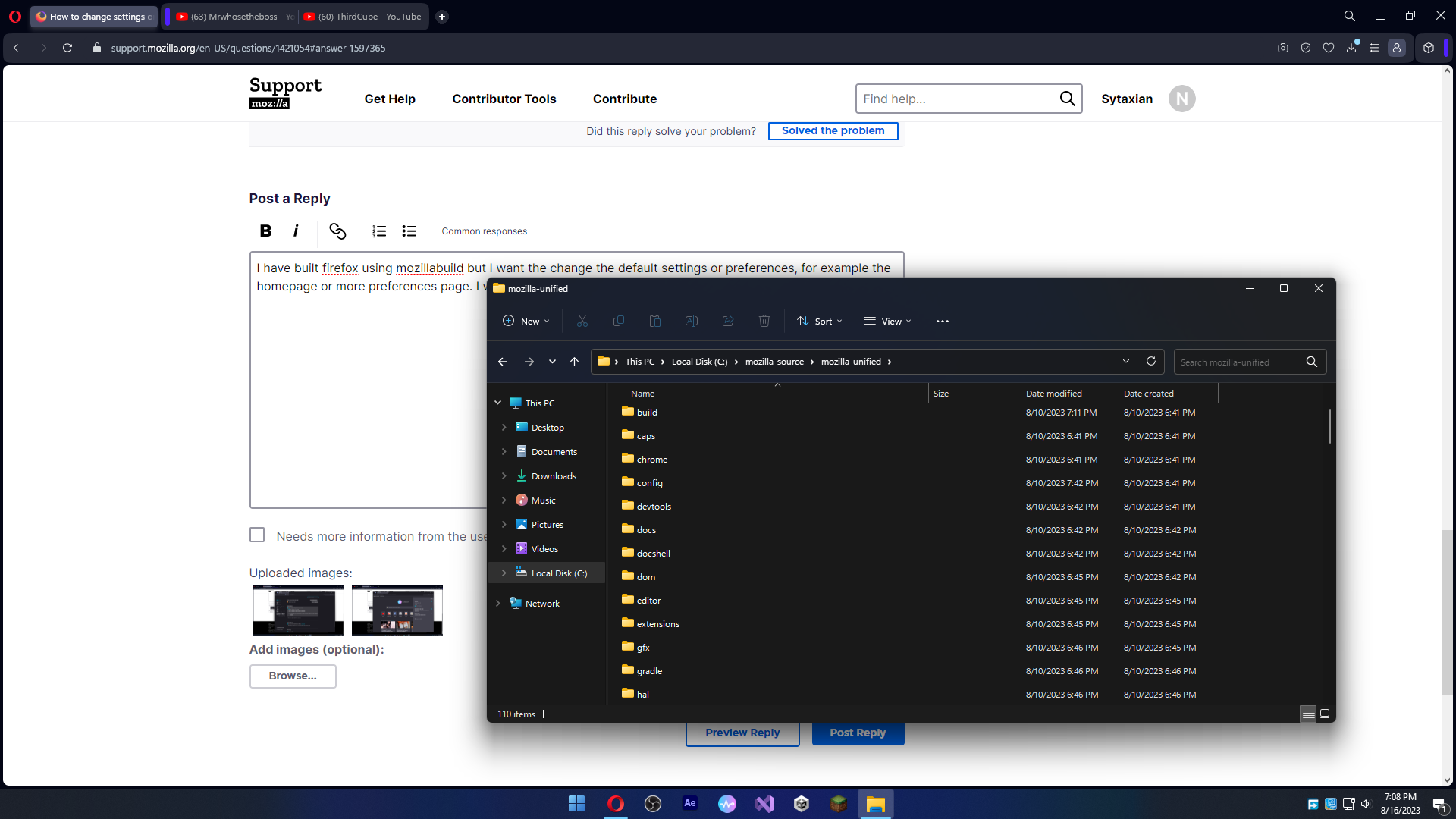The width and height of the screenshot is (1456, 819).
Task: Open recent locations dropdown in Explorer
Action: (552, 362)
